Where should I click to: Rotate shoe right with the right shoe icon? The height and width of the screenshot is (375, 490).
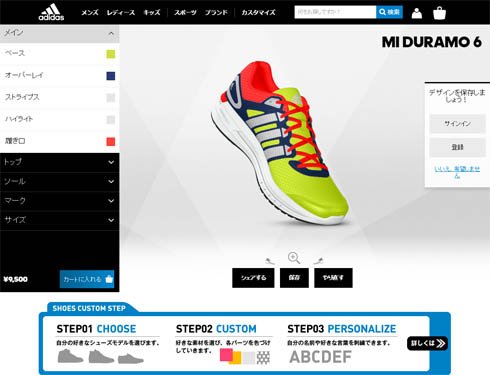pyautogui.click(x=318, y=260)
